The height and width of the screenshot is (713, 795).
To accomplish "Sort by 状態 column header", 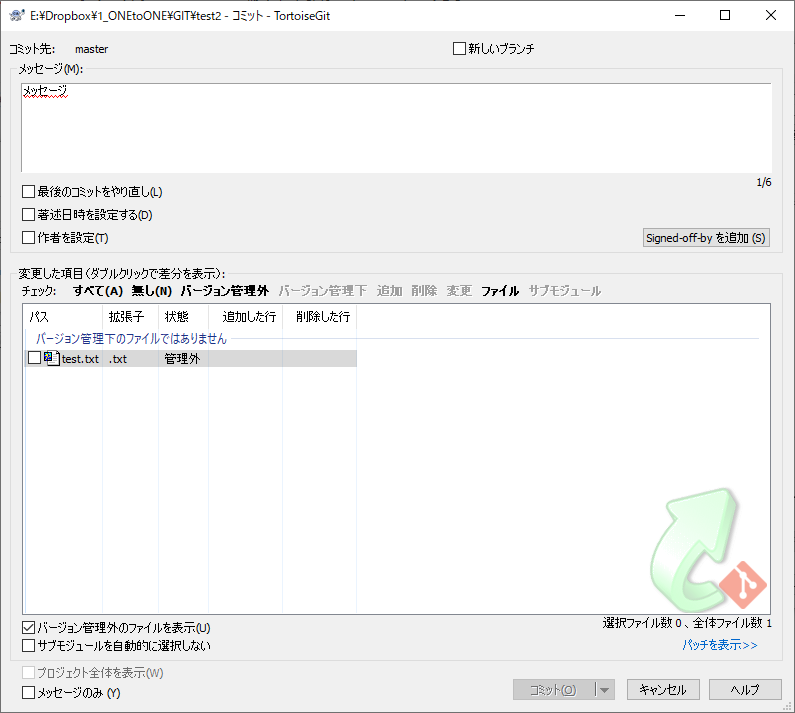I will [x=183, y=317].
